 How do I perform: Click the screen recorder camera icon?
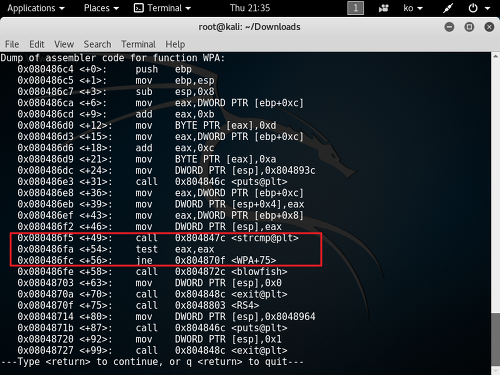pos(384,8)
